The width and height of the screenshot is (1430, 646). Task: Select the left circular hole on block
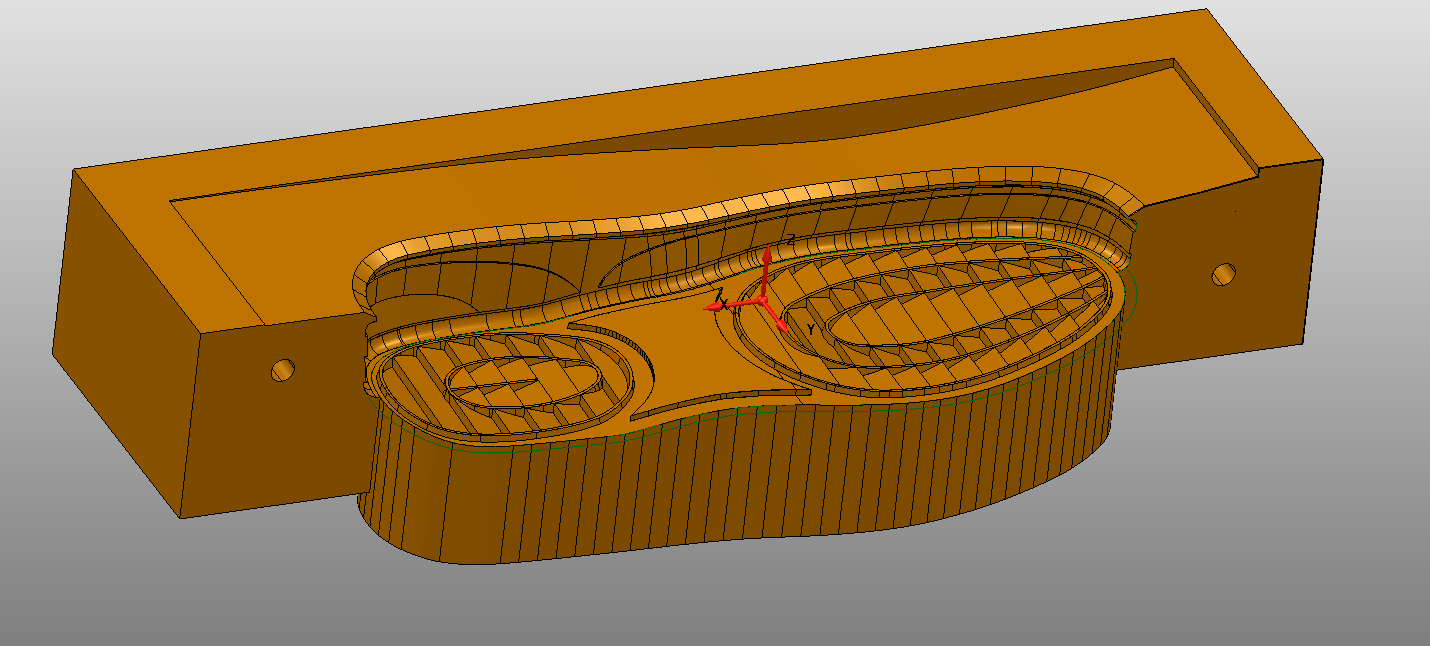click(x=284, y=370)
